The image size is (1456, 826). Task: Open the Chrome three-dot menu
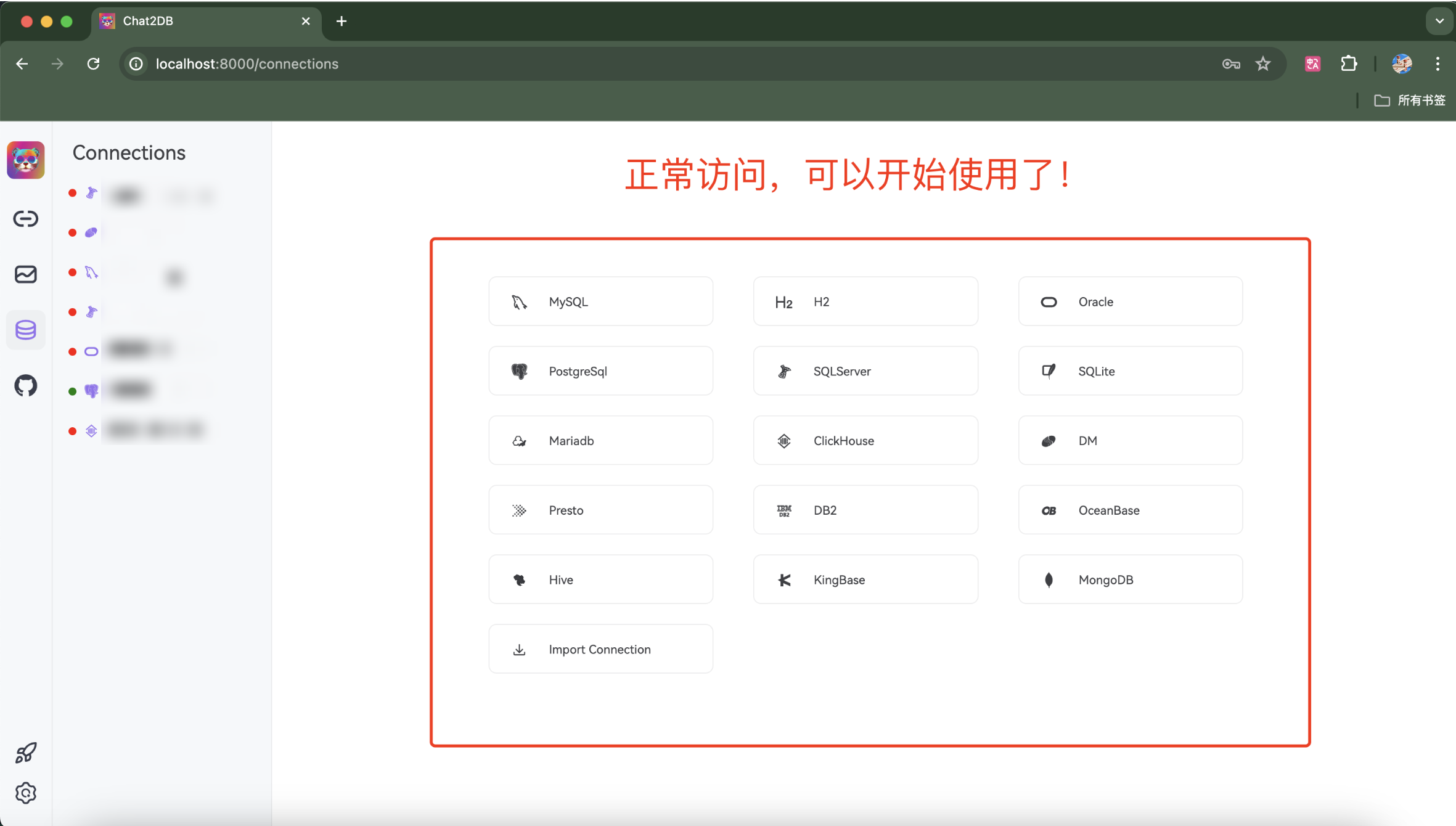tap(1438, 63)
